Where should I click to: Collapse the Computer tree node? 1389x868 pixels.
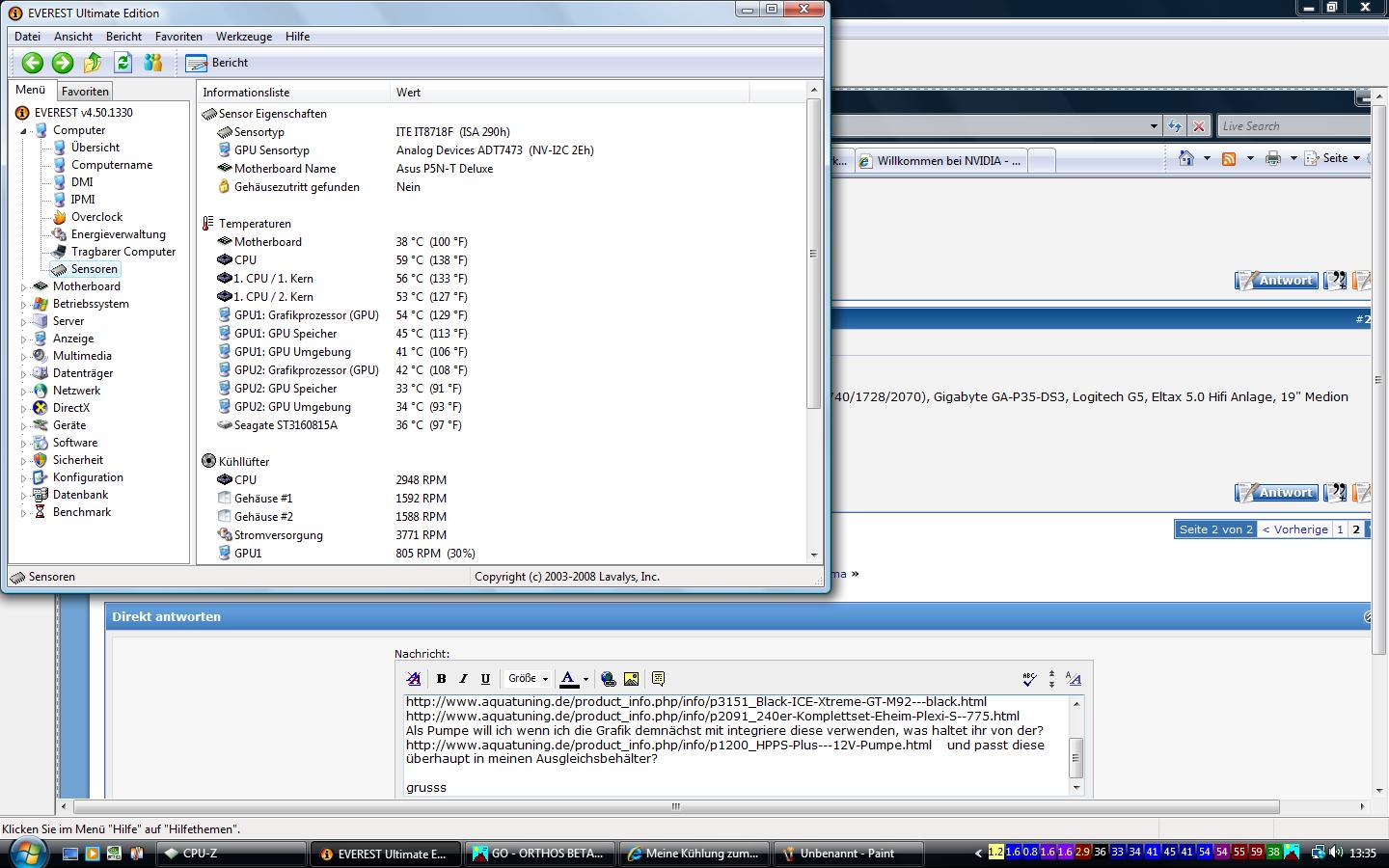tap(24, 131)
